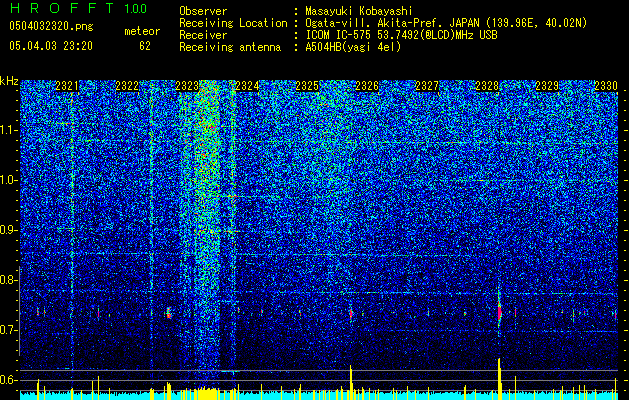Click the meteor count value 62
Screen dimensions: 629x400
click(x=145, y=46)
